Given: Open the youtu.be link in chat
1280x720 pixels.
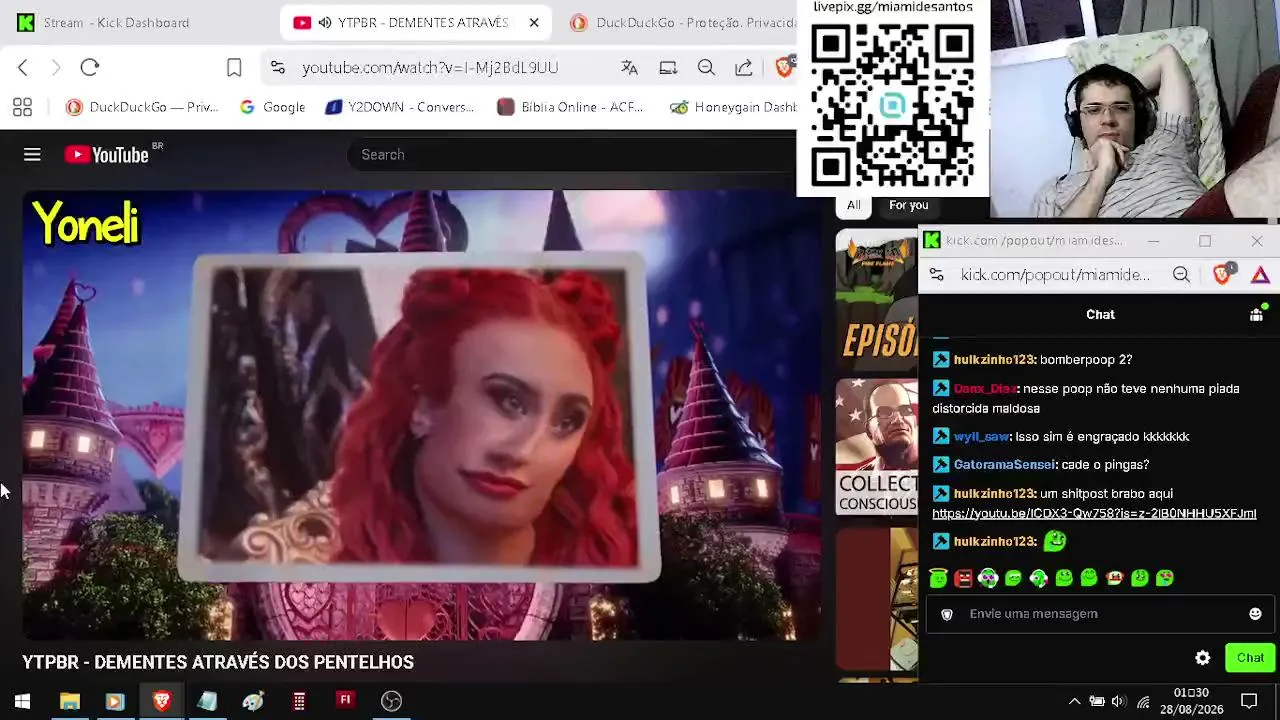Looking at the screenshot, I should pyautogui.click(x=1094, y=513).
